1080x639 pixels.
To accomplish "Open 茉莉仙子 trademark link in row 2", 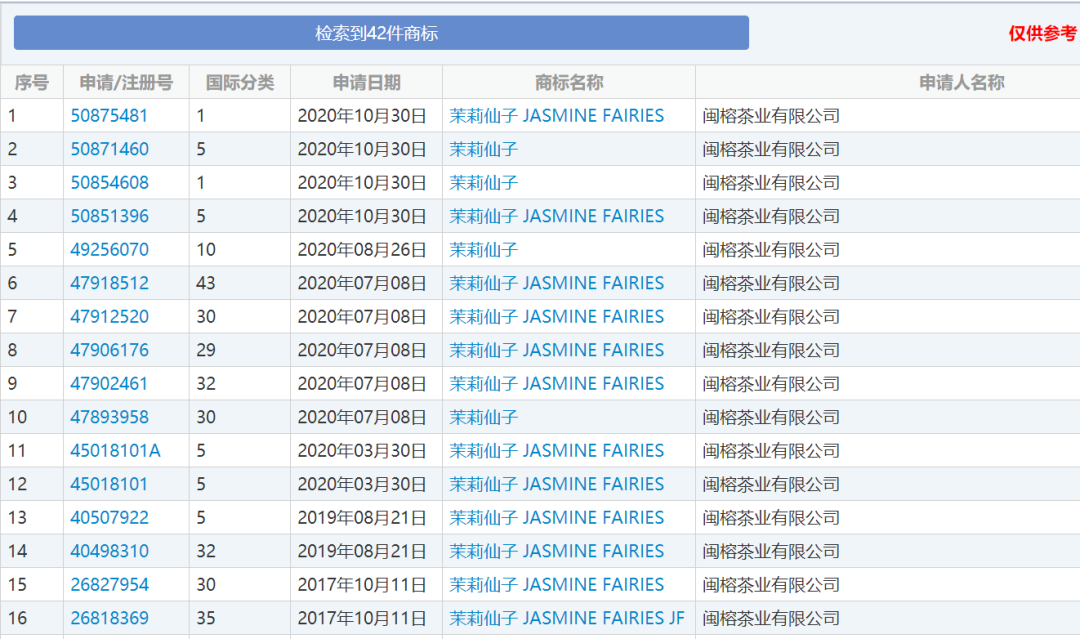I will (x=484, y=149).
